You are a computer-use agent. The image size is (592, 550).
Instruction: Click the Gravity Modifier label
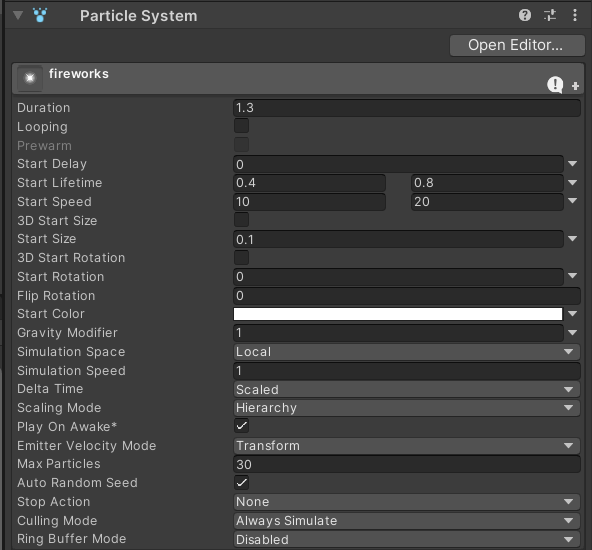tap(67, 333)
